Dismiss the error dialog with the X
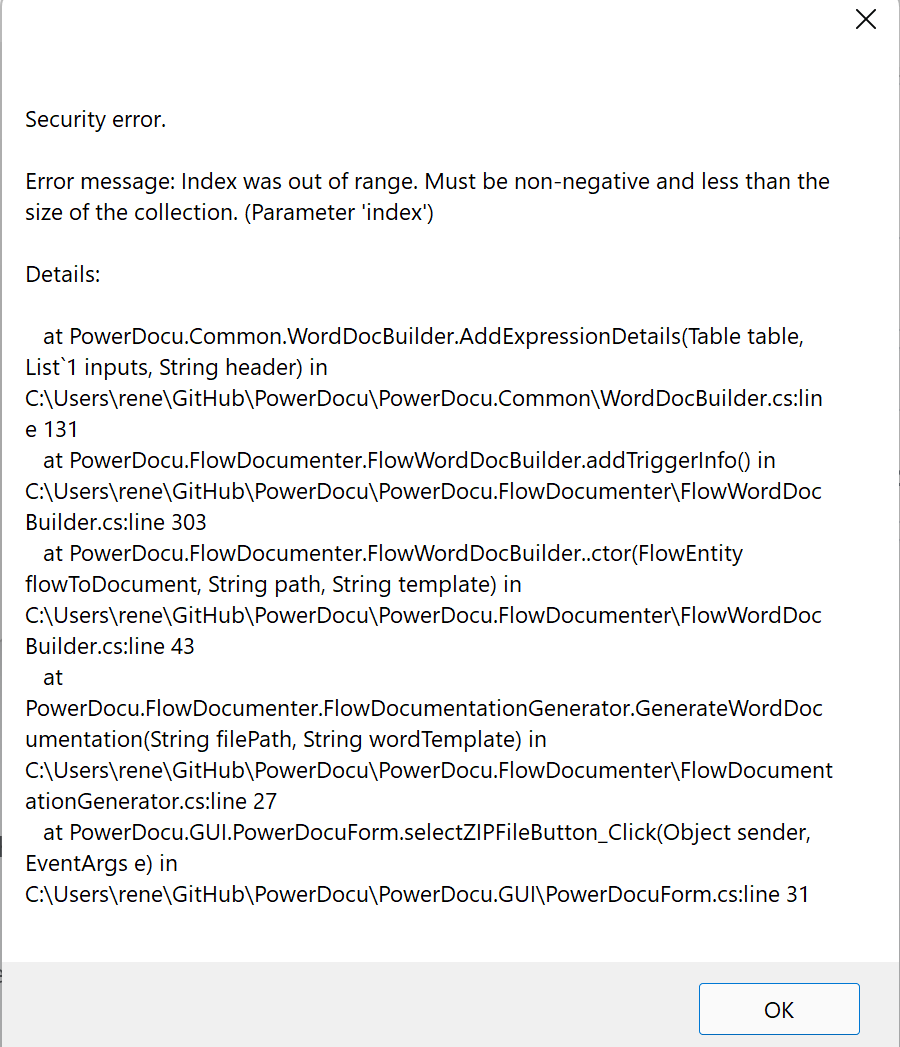Image resolution: width=900 pixels, height=1047 pixels. [864, 19]
